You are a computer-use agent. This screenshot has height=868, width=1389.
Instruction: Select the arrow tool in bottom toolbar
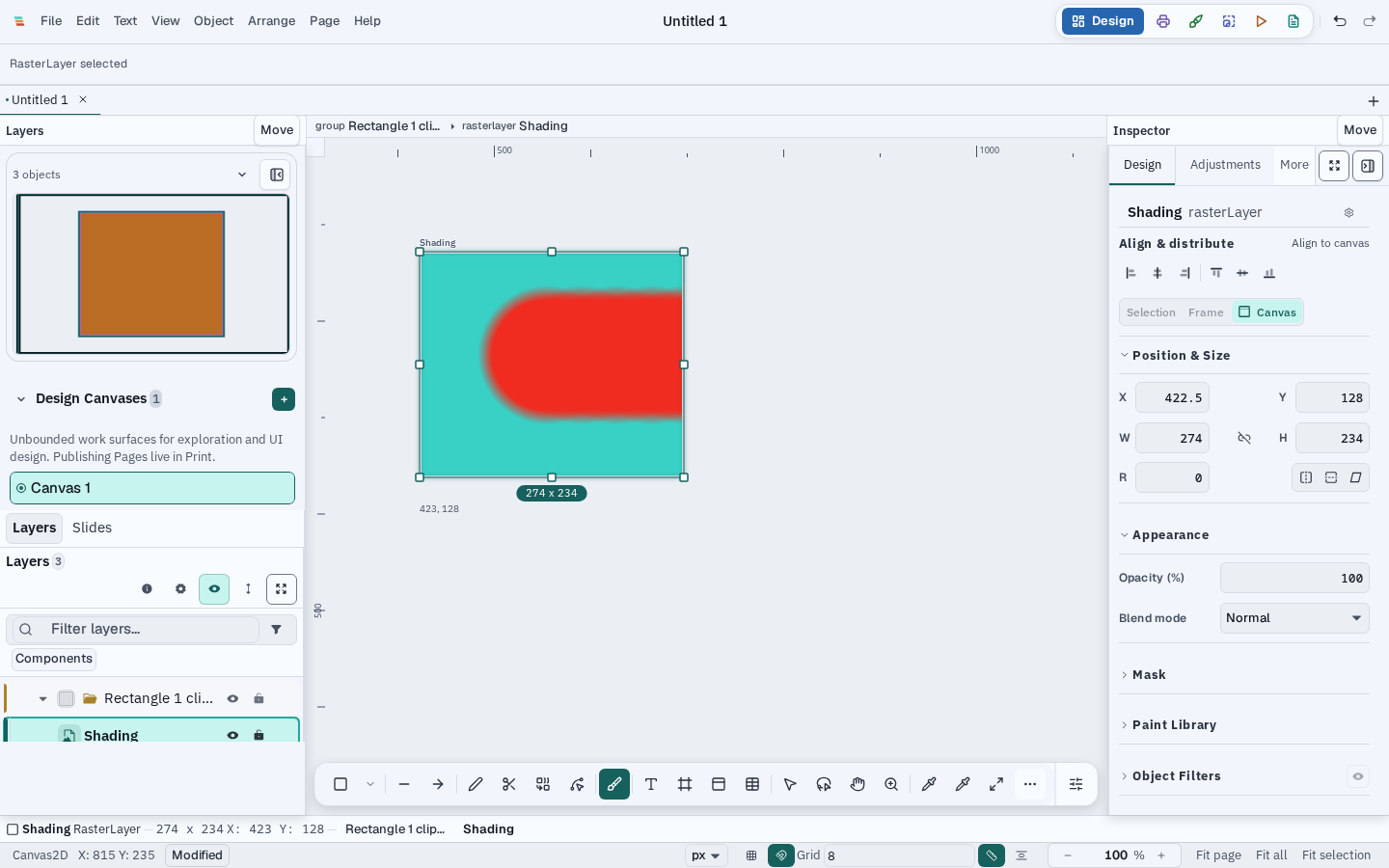click(x=438, y=784)
